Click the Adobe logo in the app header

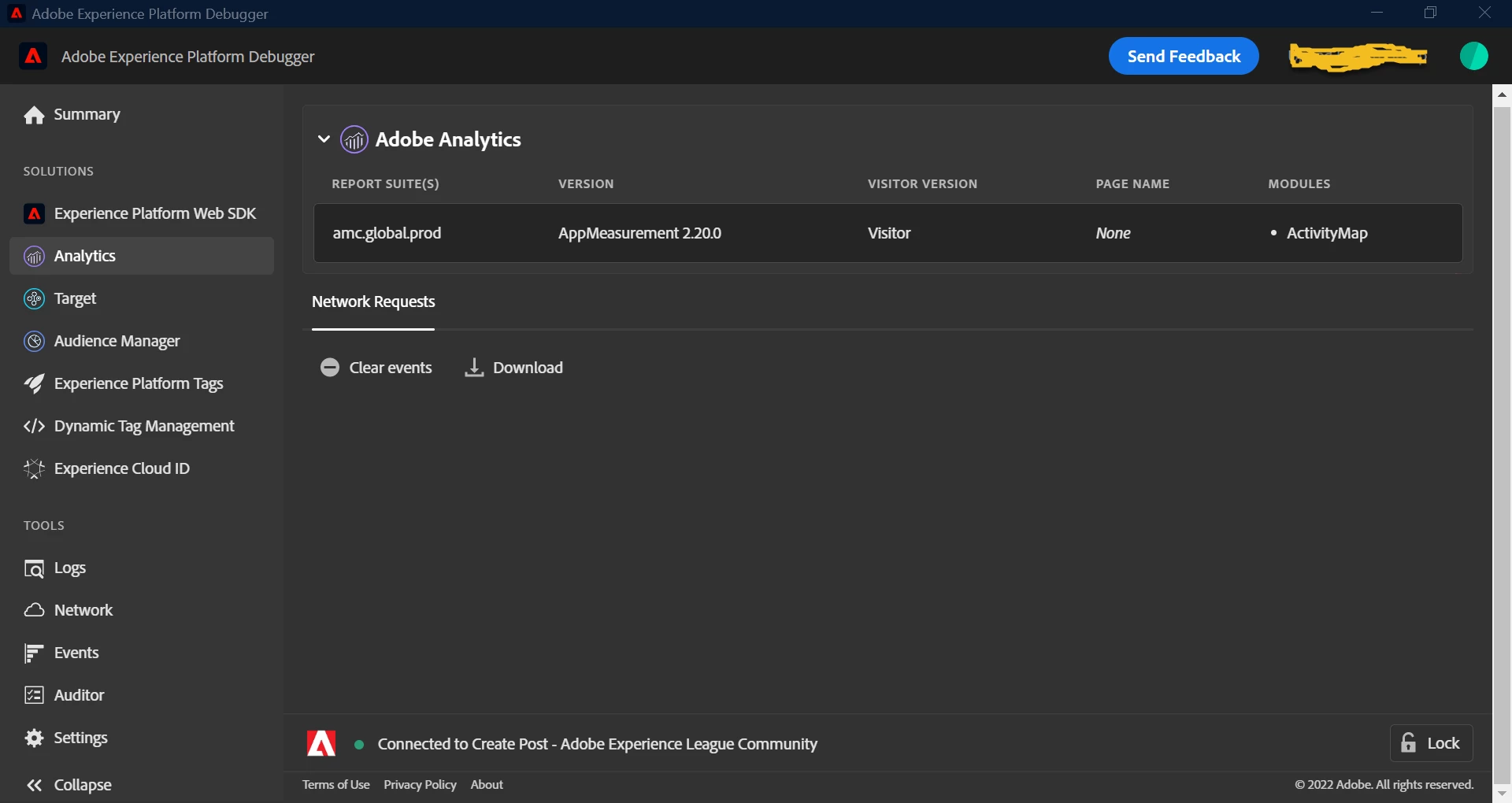coord(33,56)
